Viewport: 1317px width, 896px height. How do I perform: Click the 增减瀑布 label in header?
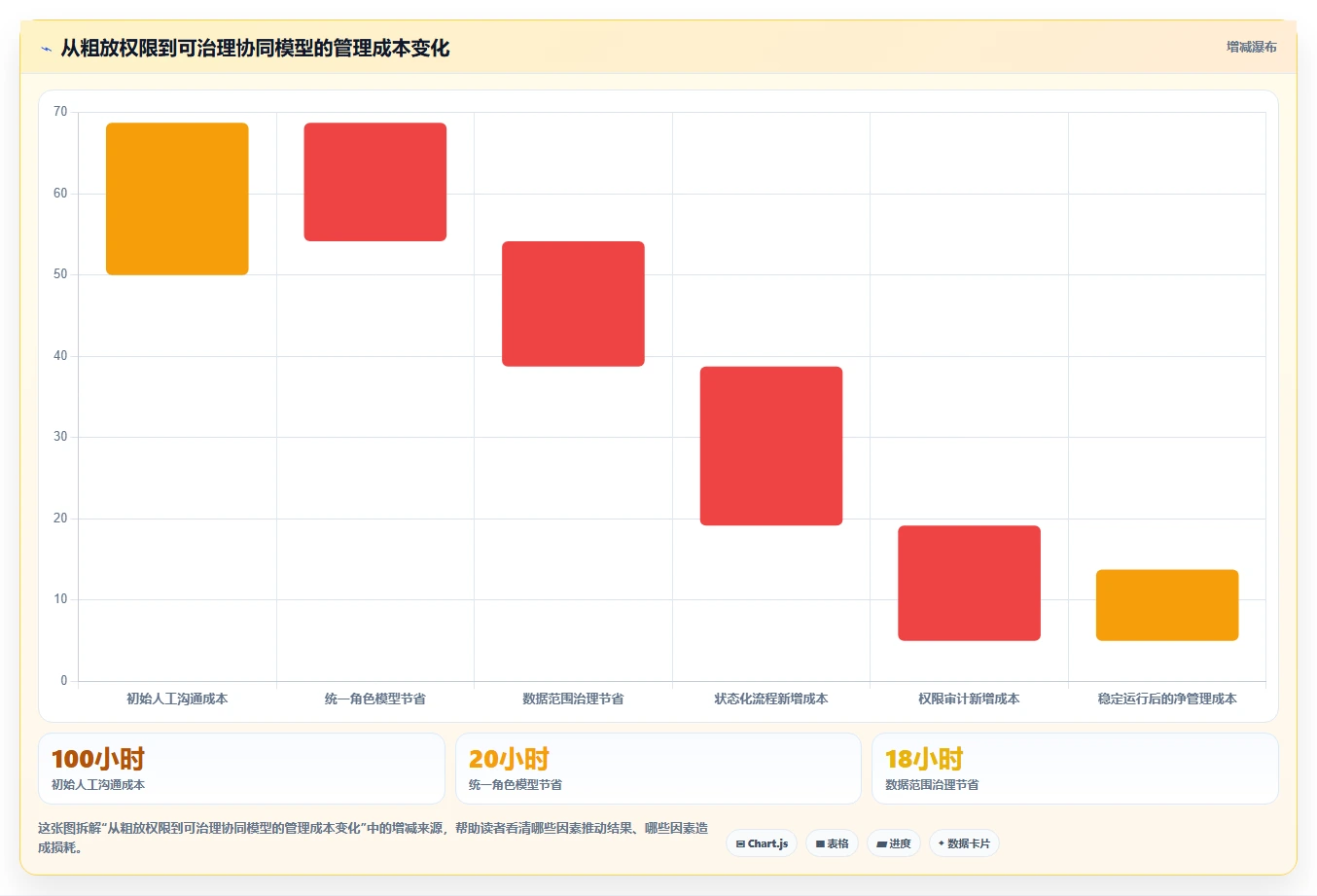[x=1251, y=47]
